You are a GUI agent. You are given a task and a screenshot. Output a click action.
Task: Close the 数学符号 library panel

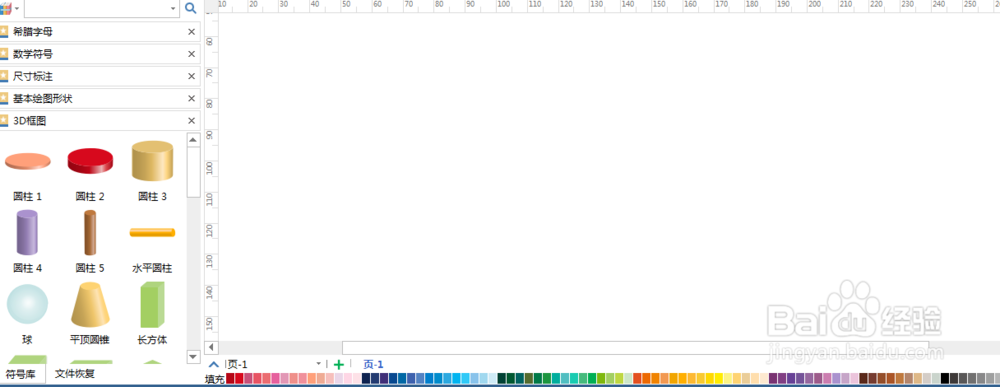click(x=191, y=54)
